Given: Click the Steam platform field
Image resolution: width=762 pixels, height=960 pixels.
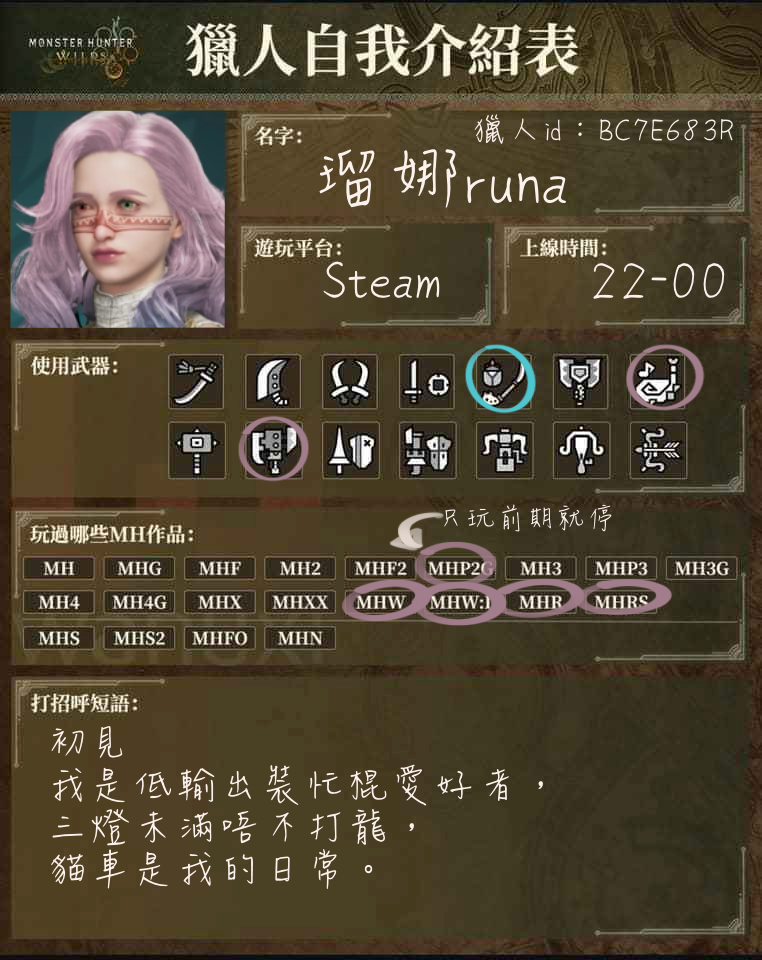Looking at the screenshot, I should coord(366,276).
